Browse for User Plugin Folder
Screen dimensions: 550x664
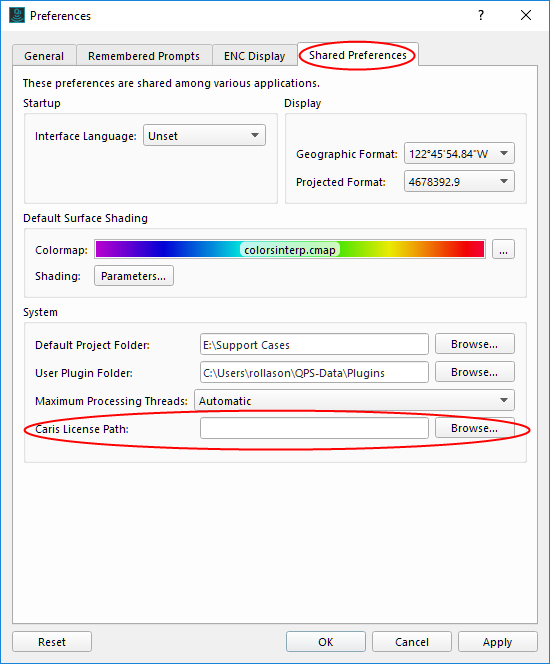475,372
